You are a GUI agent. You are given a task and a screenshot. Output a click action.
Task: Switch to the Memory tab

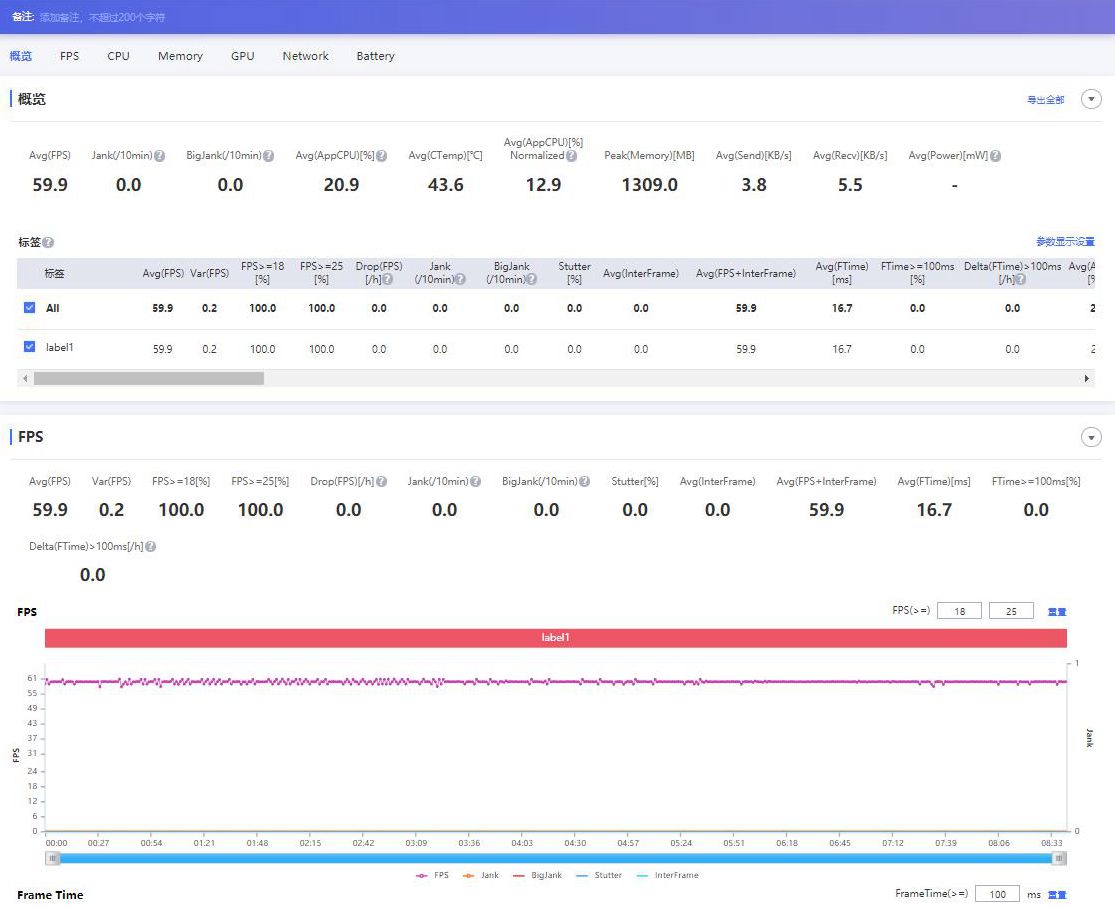click(180, 55)
